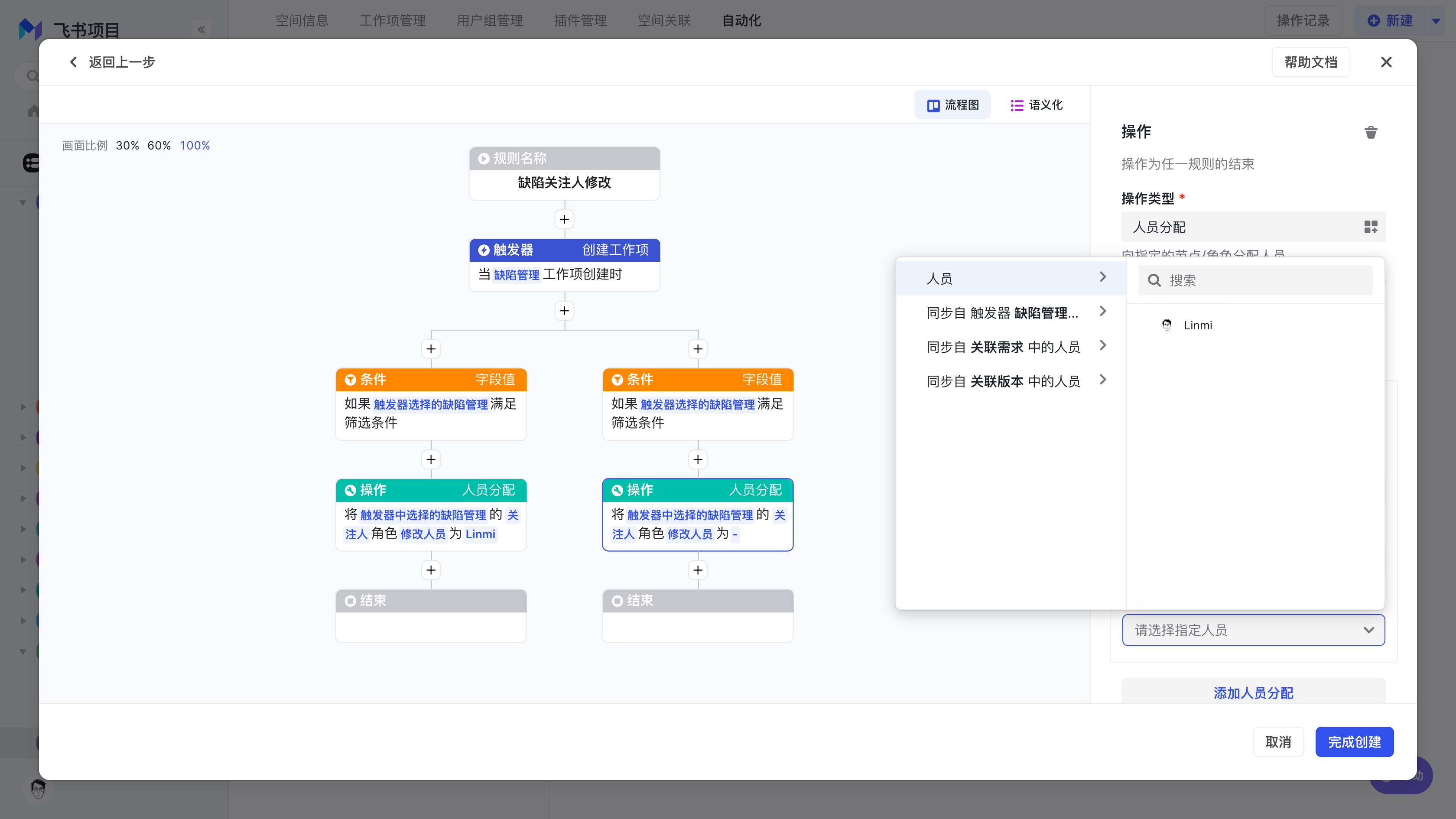Collapse the sidebar with the double-chevron icon
Viewport: 1456px width, 819px height.
[201, 29]
